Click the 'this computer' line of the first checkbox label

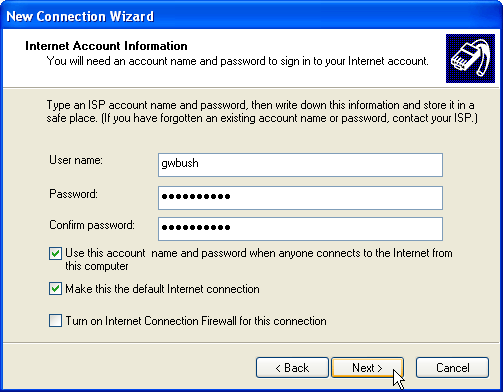click(x=97, y=266)
